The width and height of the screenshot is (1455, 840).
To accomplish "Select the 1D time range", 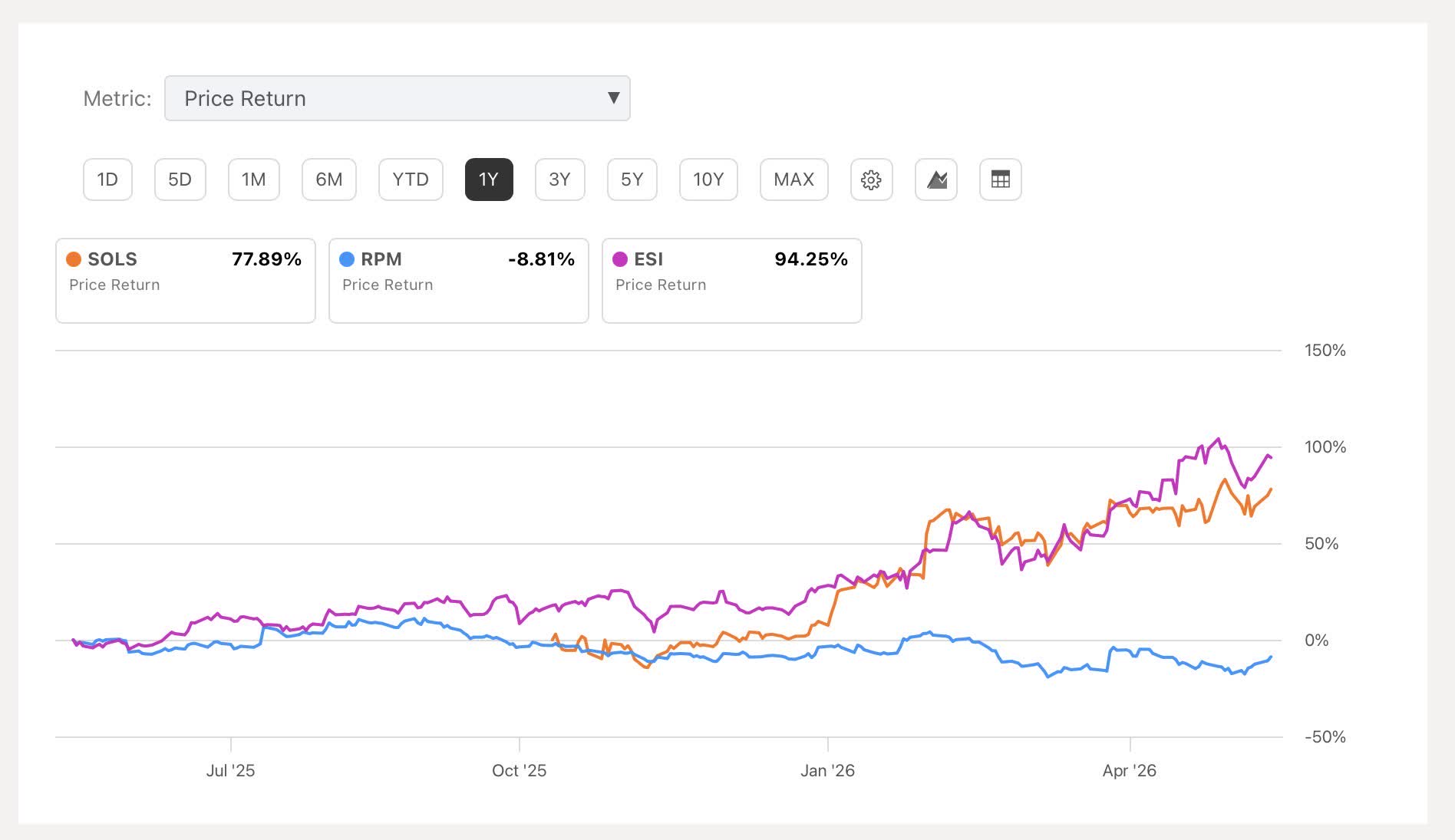I will coord(107,180).
